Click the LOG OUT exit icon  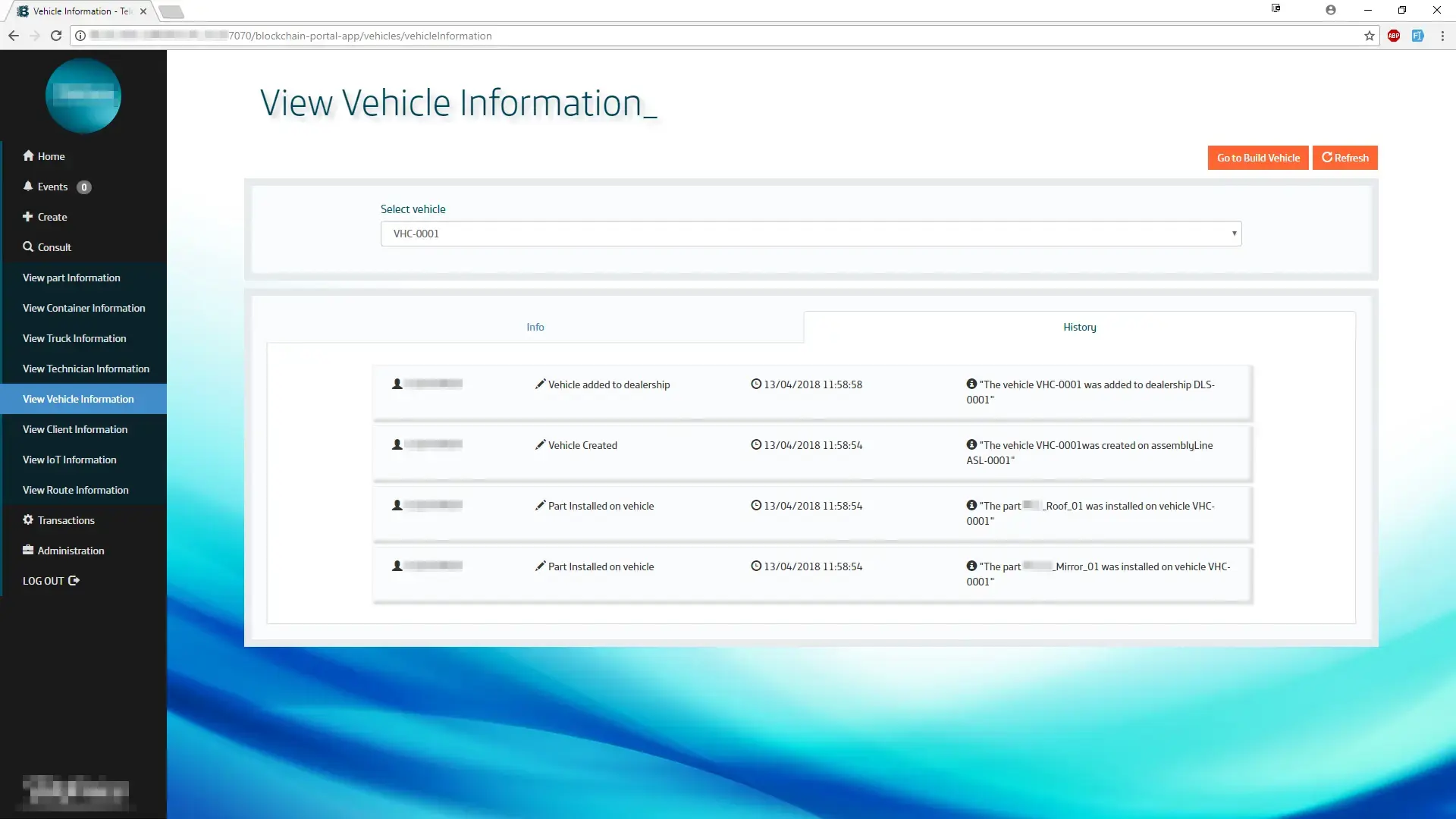(74, 580)
